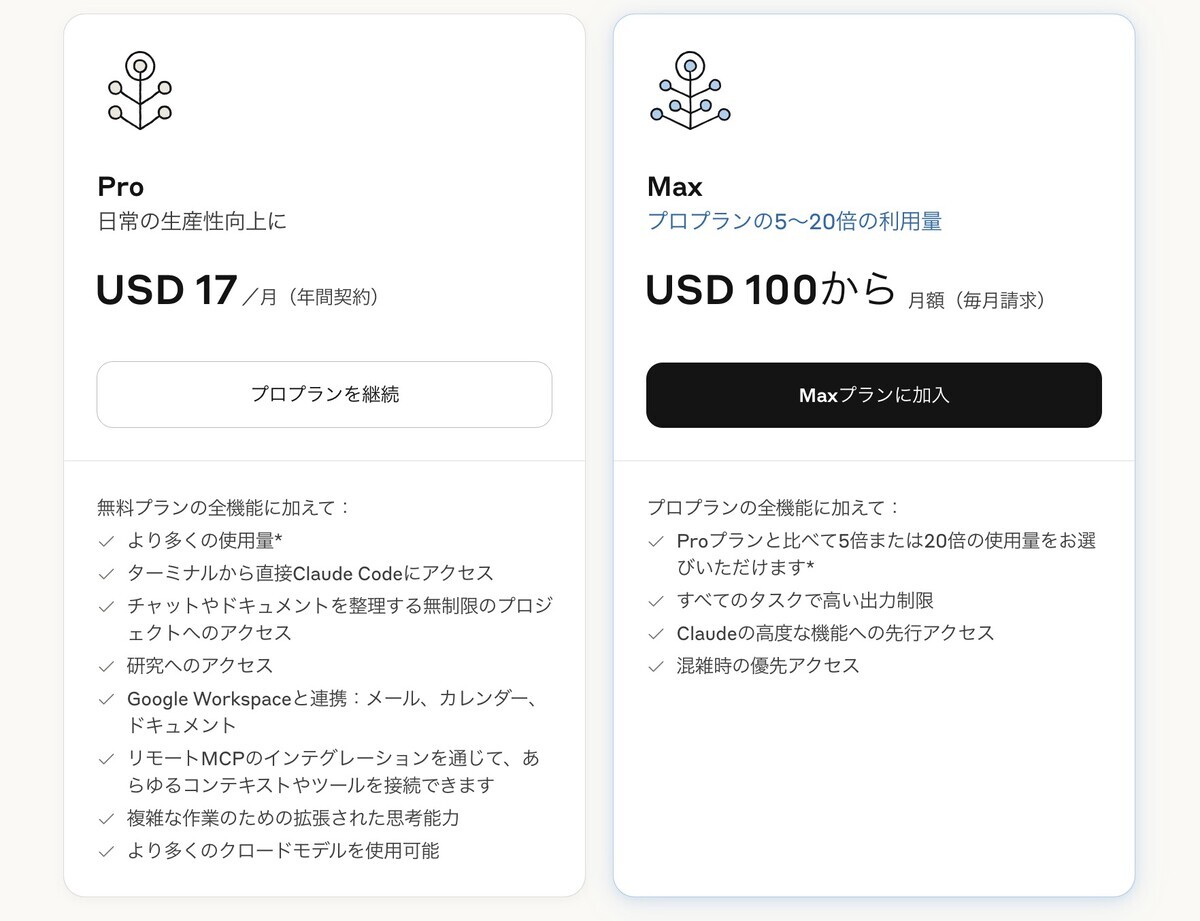Click the Max plan title heading
The width and height of the screenshot is (1200, 921).
point(675,186)
